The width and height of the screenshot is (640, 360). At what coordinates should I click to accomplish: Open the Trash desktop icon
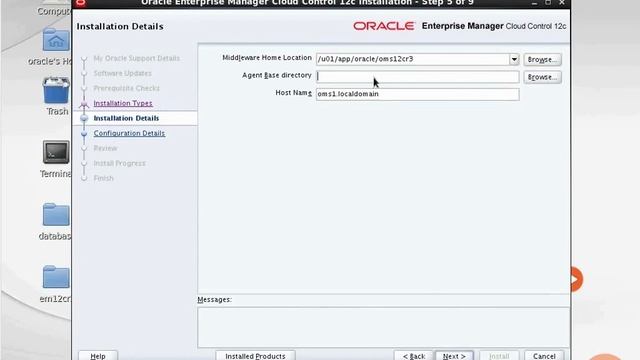tap(56, 90)
